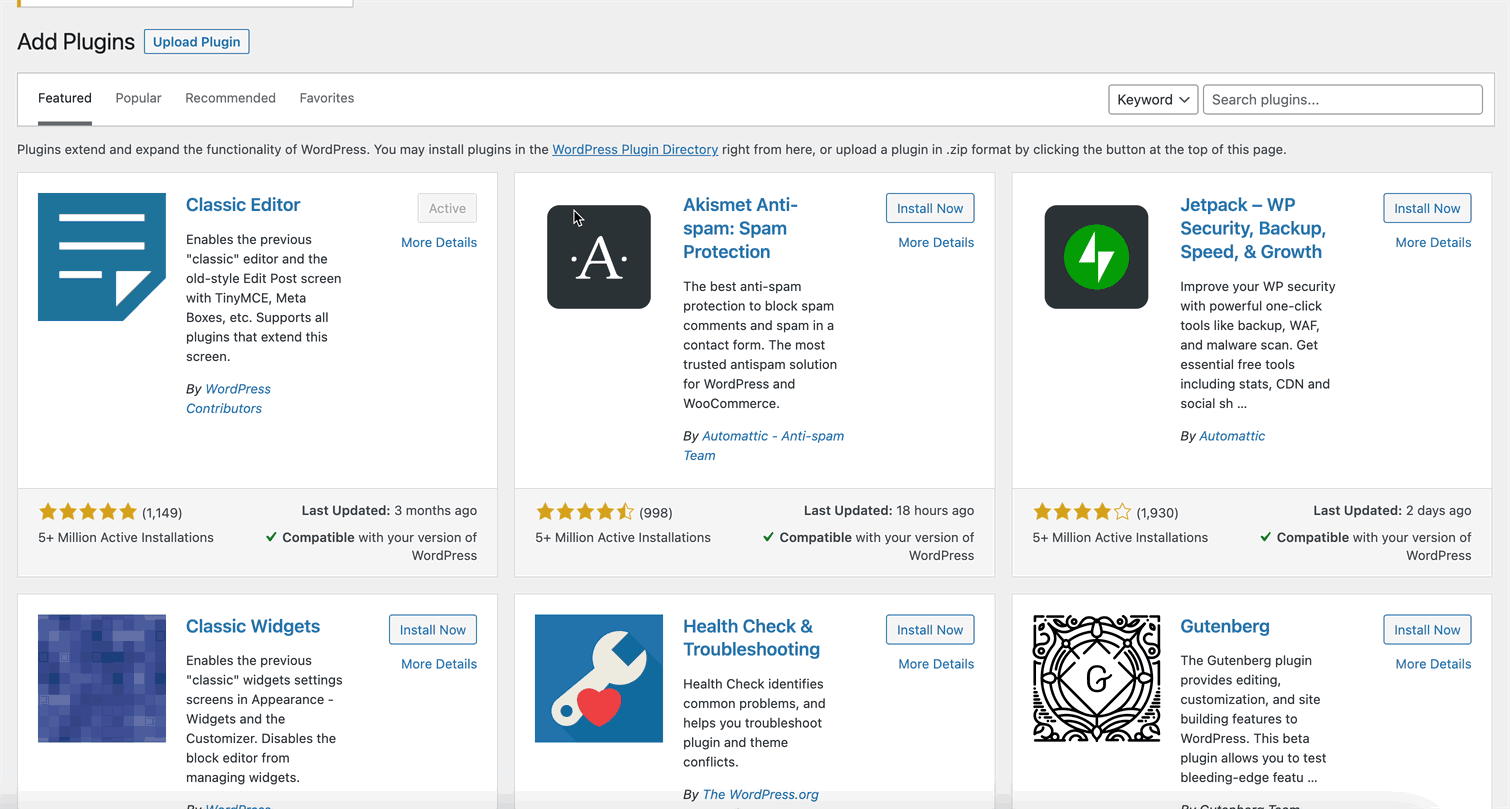Image resolution: width=1510 pixels, height=809 pixels.
Task: Click the Upload Plugin button
Action: tap(196, 41)
